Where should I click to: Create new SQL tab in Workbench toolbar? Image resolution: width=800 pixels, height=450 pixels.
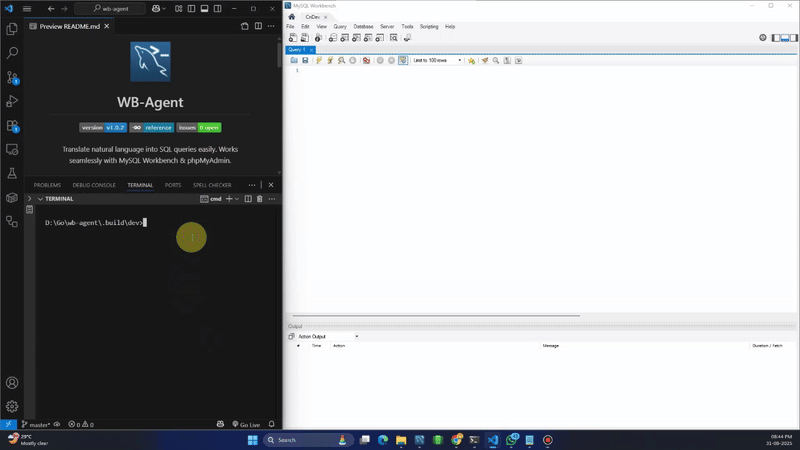(293, 38)
